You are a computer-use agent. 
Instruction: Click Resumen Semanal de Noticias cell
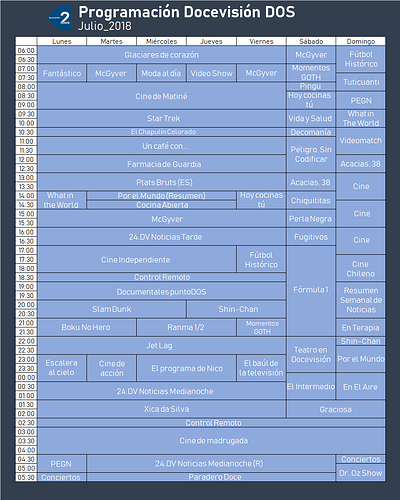(361, 300)
